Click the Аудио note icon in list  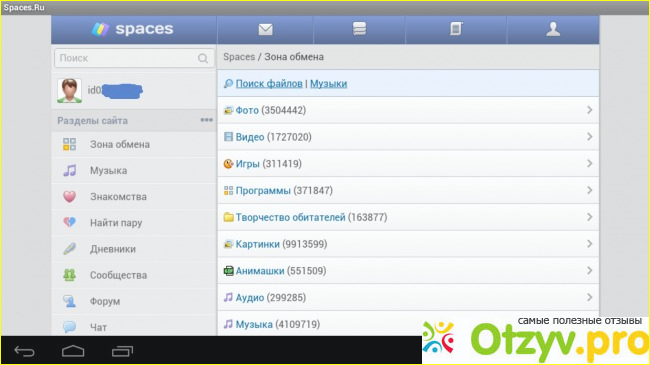pos(228,297)
